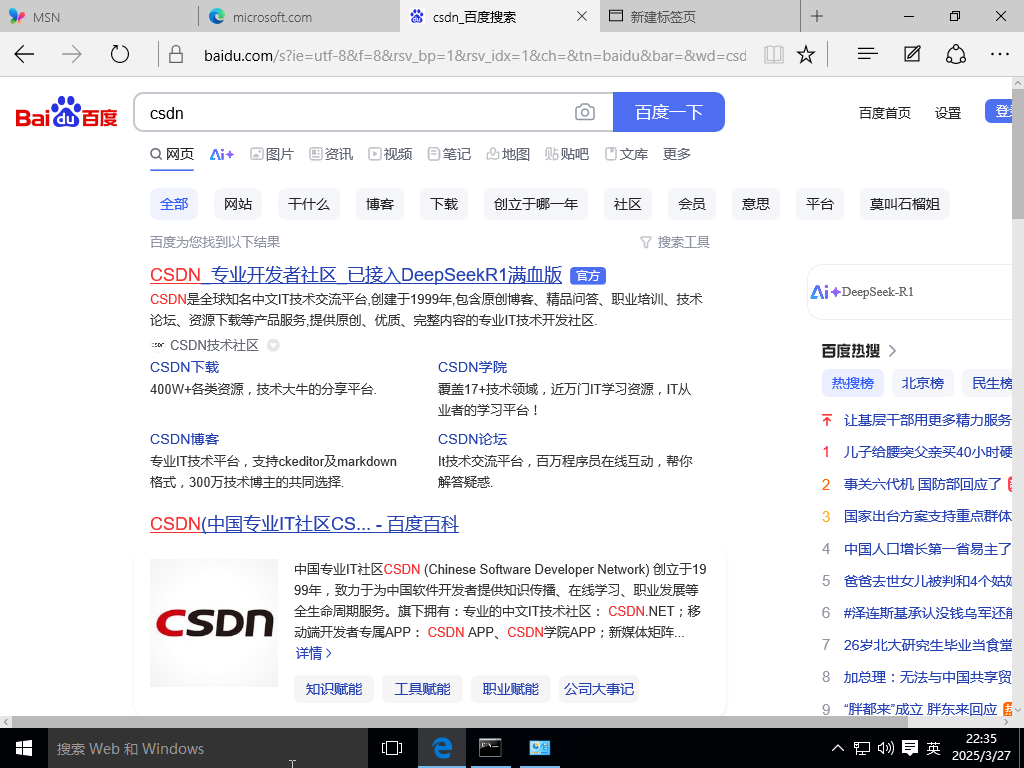
Task: Open the control panel taskbar app
Action: (x=539, y=748)
